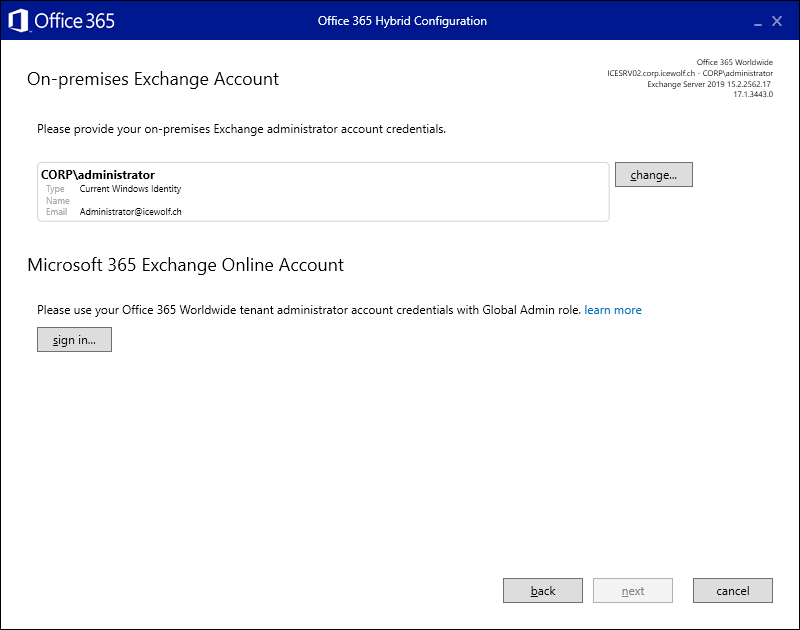Click the Name label in account box
This screenshot has height=630, width=800.
[58, 200]
